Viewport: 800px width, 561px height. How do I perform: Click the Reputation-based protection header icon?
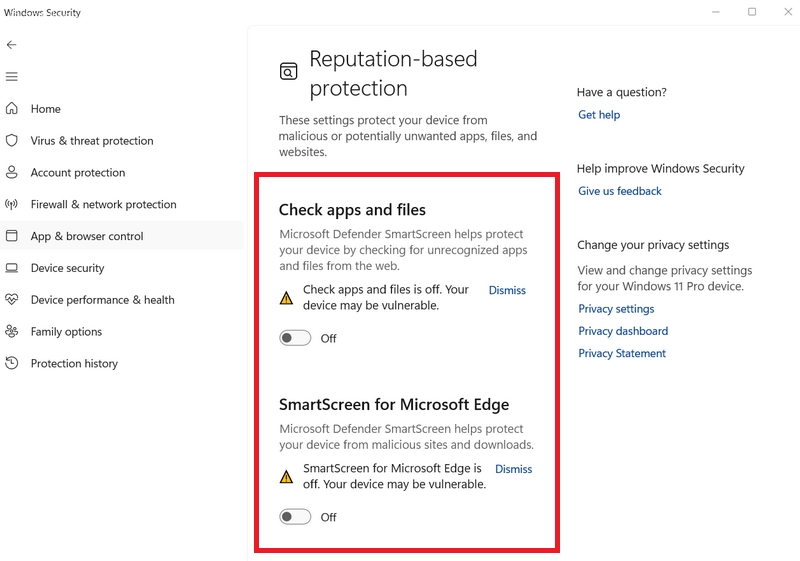point(288,71)
